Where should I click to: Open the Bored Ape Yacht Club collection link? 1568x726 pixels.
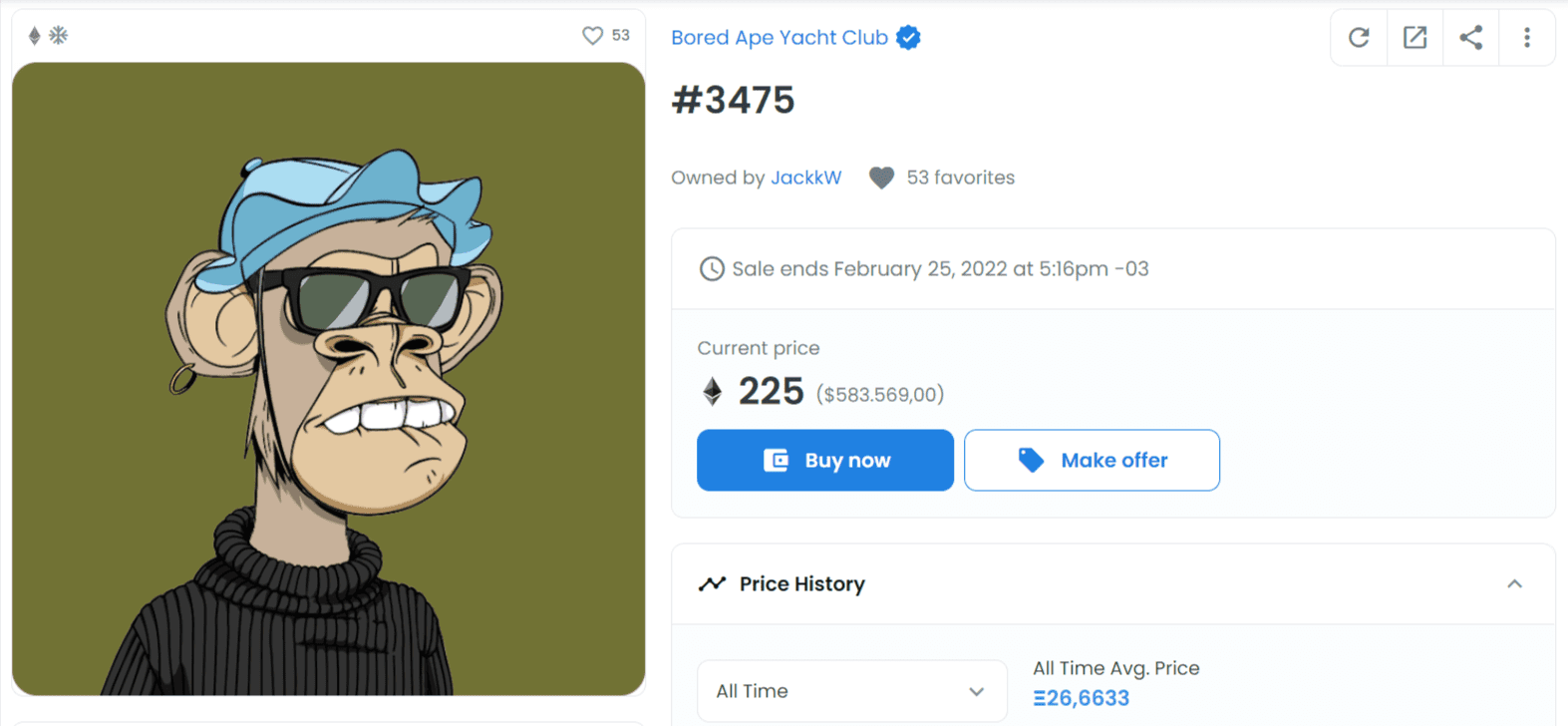click(780, 37)
